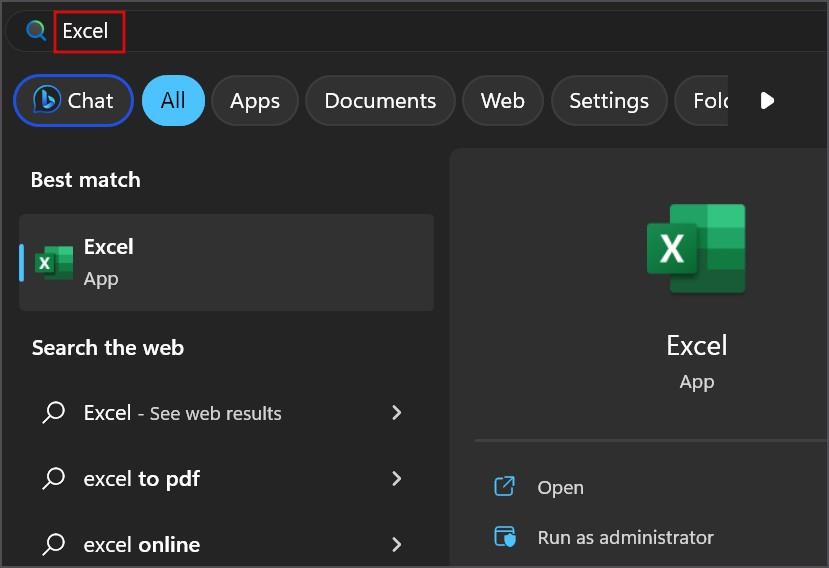Viewport: 829px width, 568px height.
Task: Expand the 'excel online' chevron arrow
Action: (x=397, y=544)
